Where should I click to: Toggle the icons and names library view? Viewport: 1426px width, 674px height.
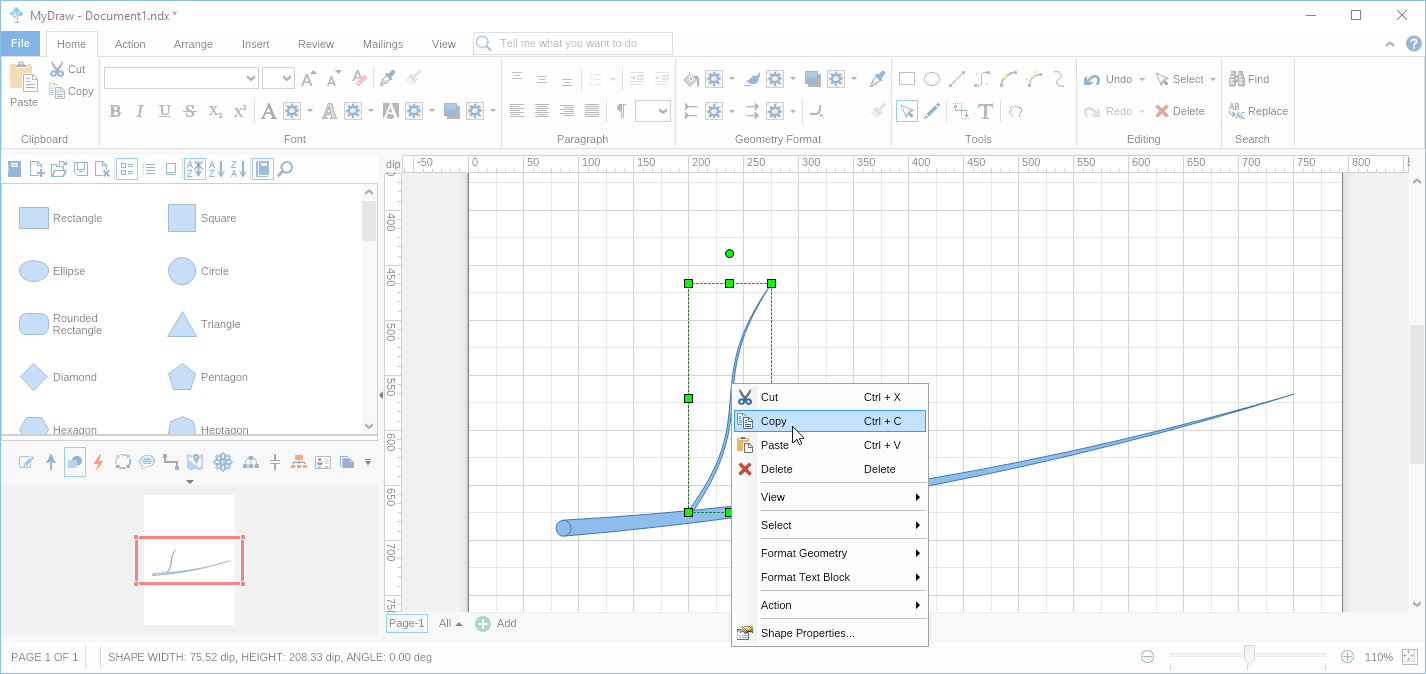pyautogui.click(x=127, y=169)
